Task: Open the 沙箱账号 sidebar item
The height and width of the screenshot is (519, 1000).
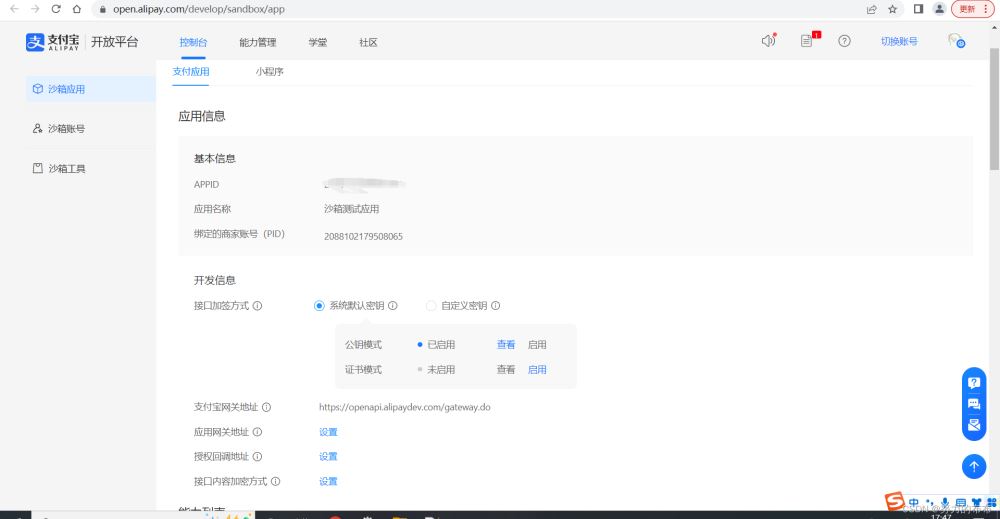Action: 66,129
